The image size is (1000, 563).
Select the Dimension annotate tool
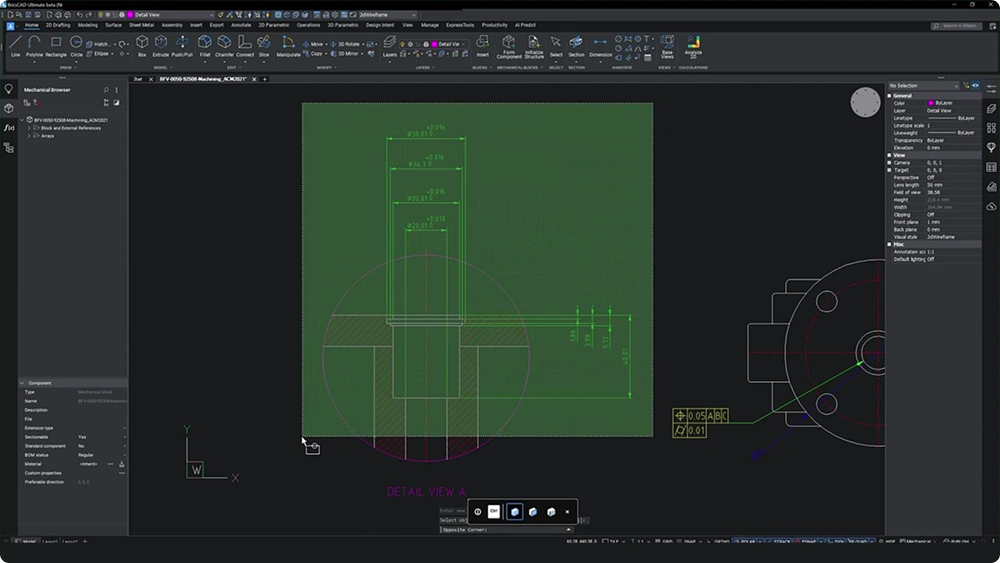pyautogui.click(x=600, y=45)
